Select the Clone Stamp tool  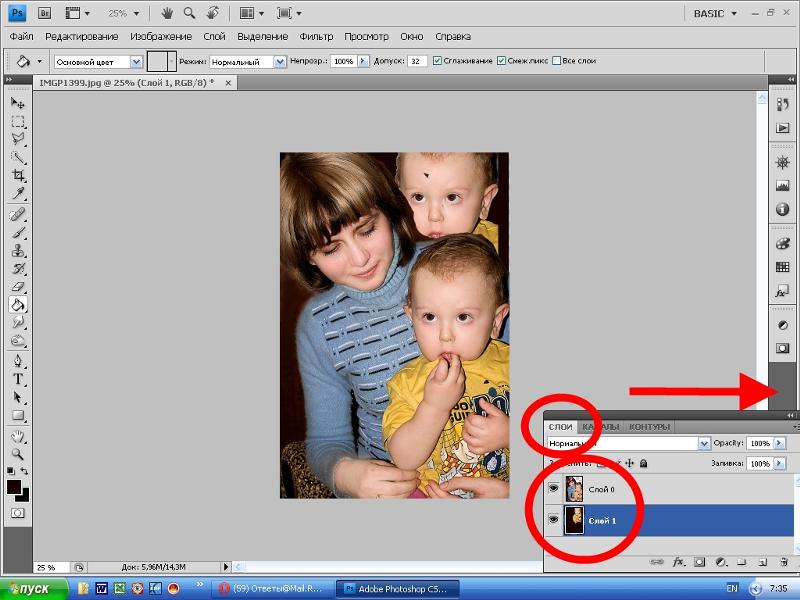(x=18, y=251)
